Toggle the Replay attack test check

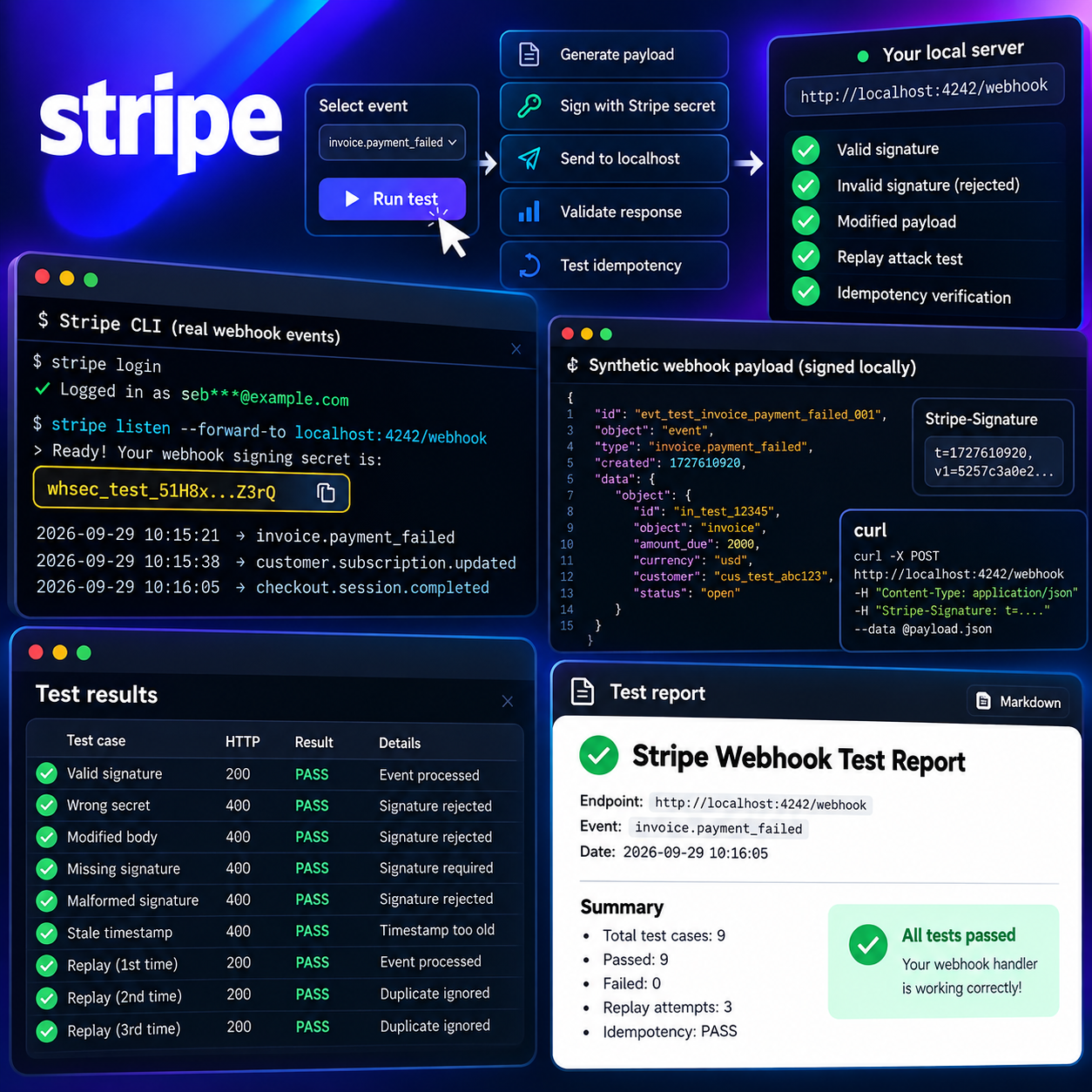tap(806, 257)
